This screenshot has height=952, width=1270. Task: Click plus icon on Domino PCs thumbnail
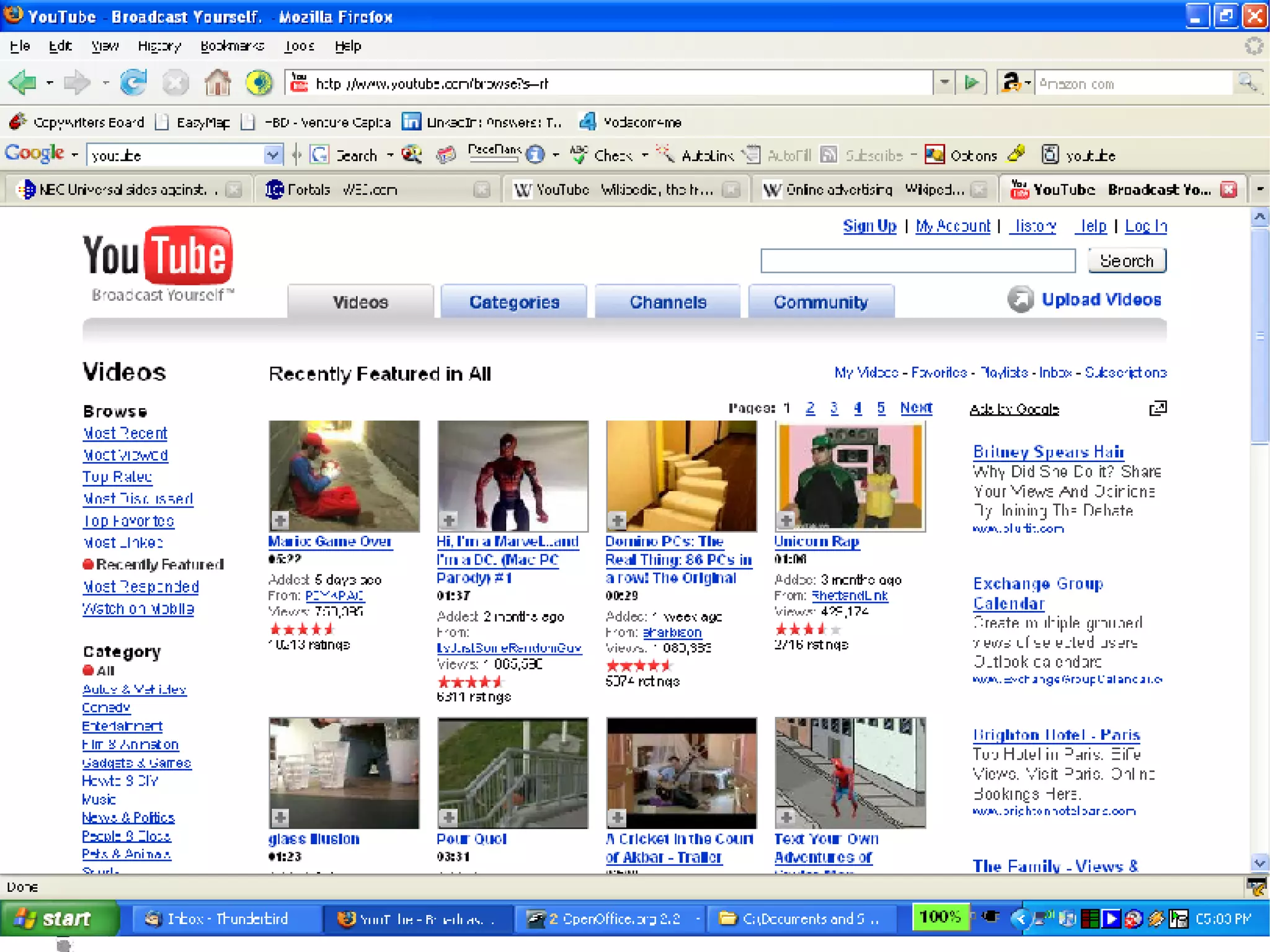pos(617,520)
